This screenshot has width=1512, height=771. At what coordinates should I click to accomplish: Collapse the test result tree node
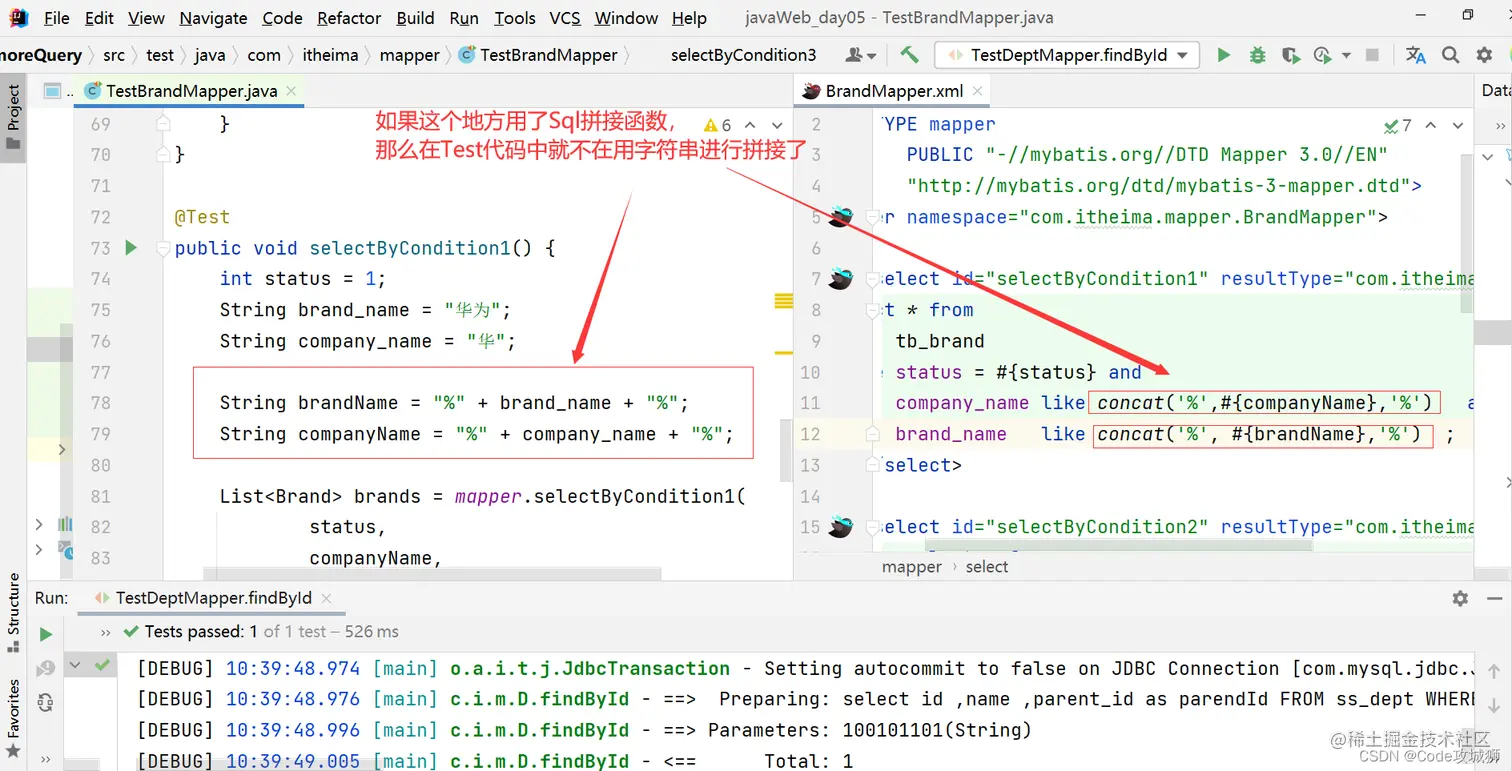(76, 666)
